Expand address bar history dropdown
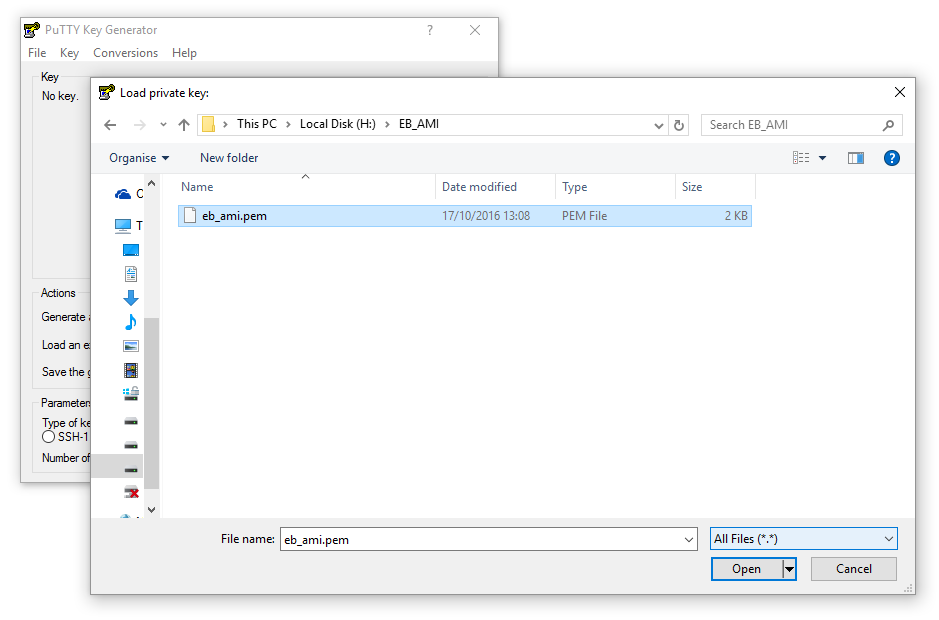The height and width of the screenshot is (620, 939). tap(658, 125)
